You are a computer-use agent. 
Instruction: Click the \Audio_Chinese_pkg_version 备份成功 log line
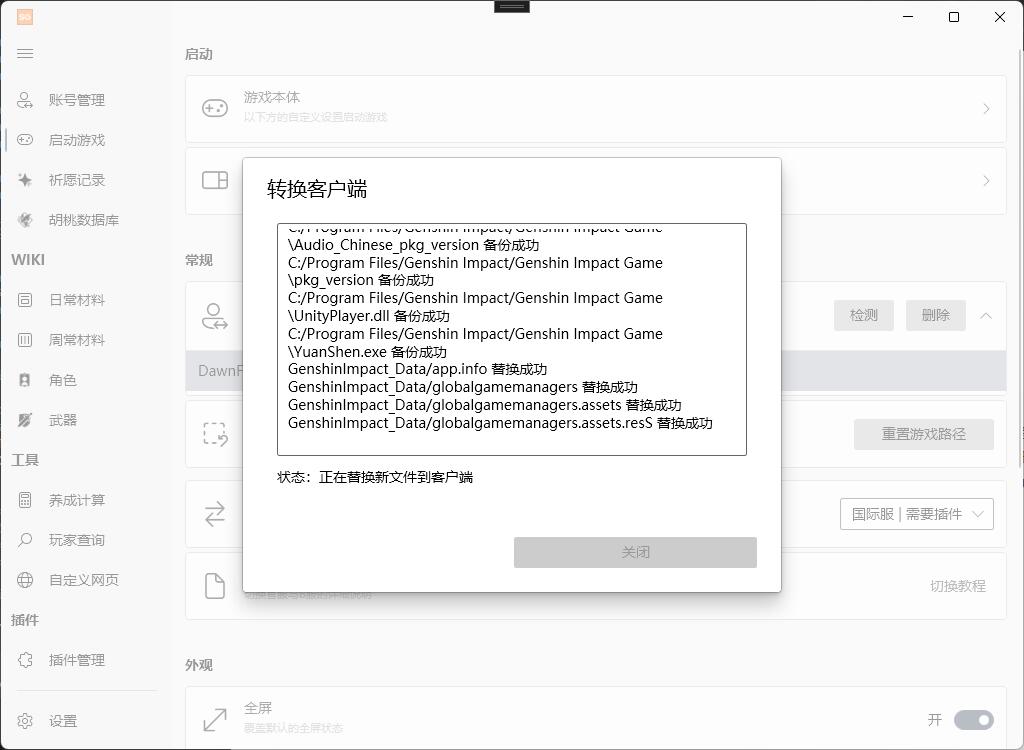point(413,246)
